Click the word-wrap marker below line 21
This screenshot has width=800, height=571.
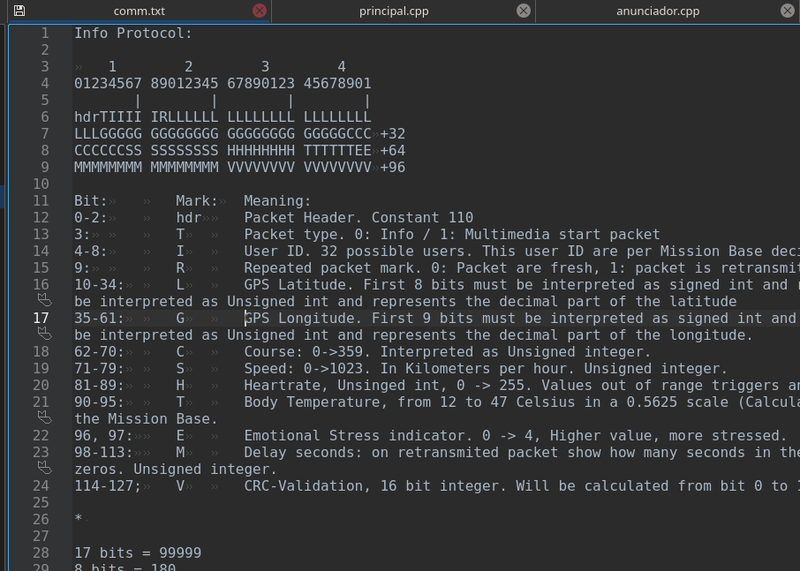[44, 417]
